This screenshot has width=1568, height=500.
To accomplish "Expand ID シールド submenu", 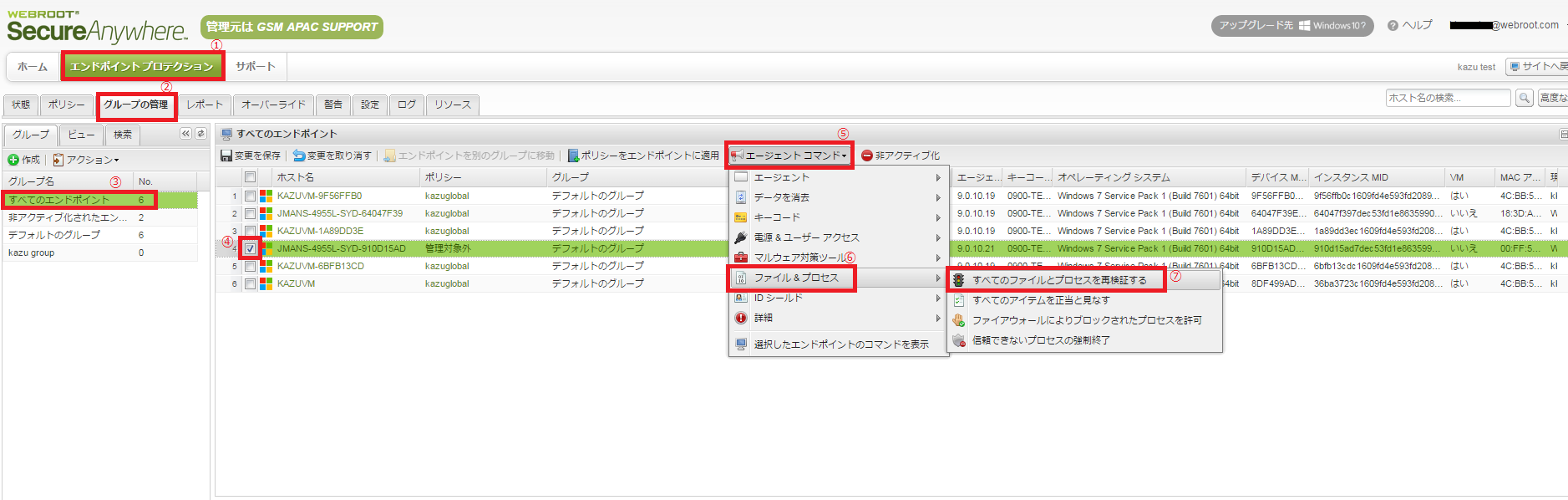I will tap(839, 298).
